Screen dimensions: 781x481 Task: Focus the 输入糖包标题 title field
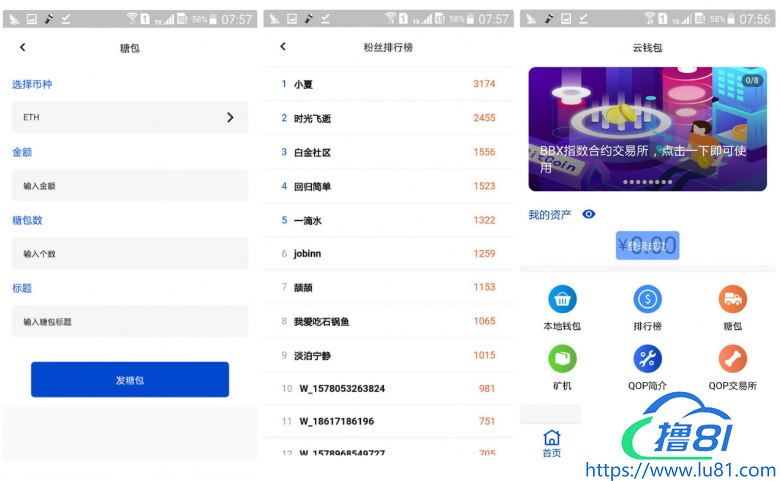click(130, 322)
